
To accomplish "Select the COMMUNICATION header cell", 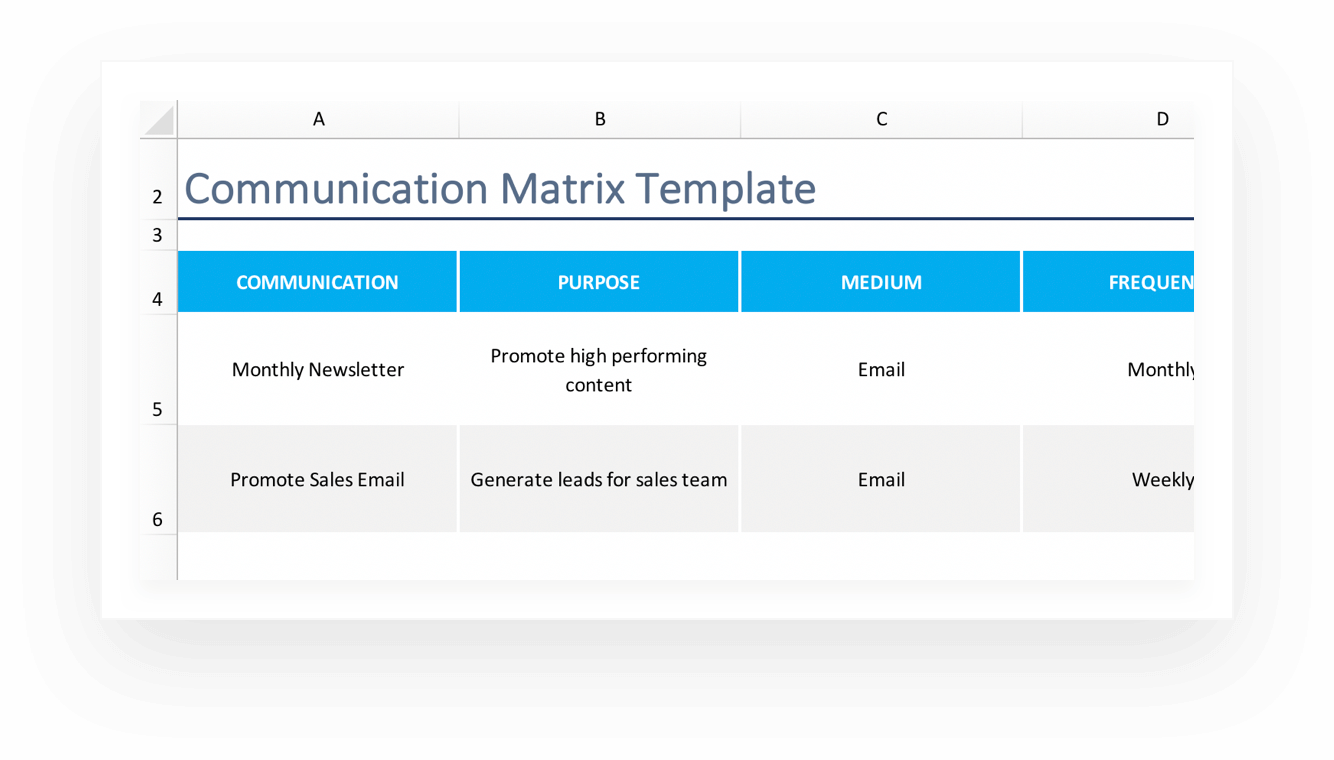I will [x=318, y=282].
